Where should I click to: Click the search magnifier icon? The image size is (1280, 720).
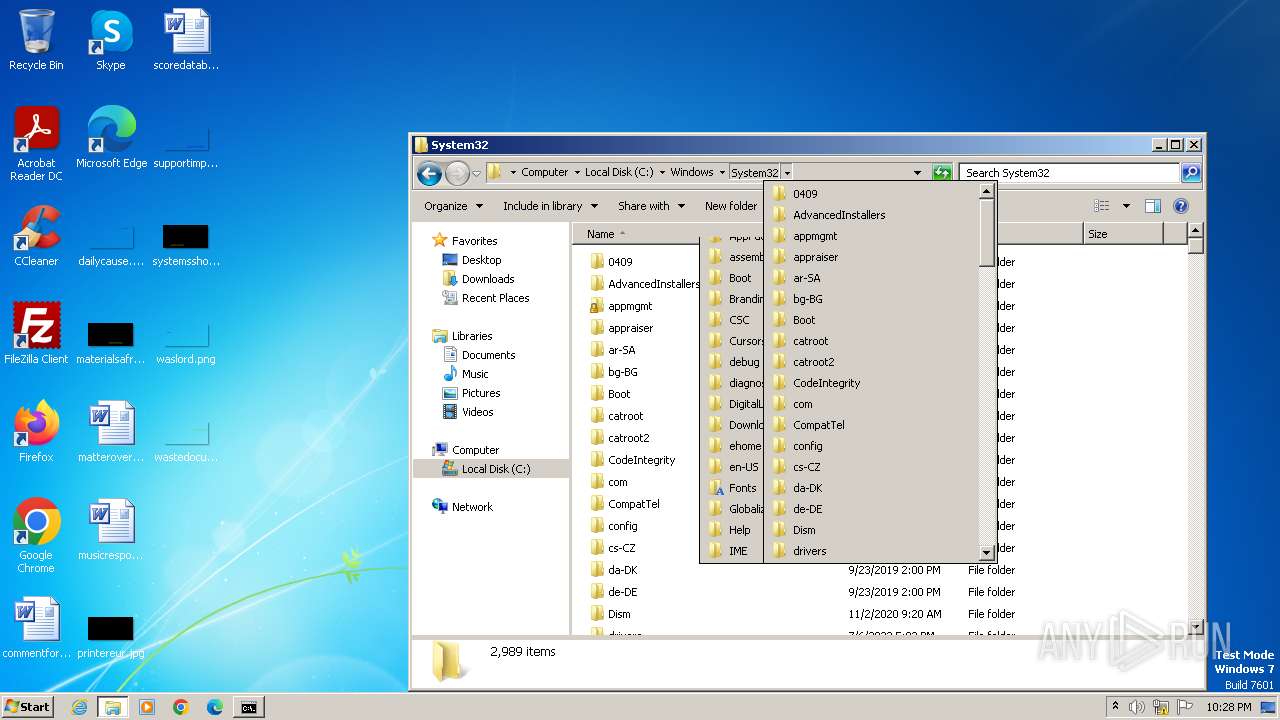[1190, 173]
